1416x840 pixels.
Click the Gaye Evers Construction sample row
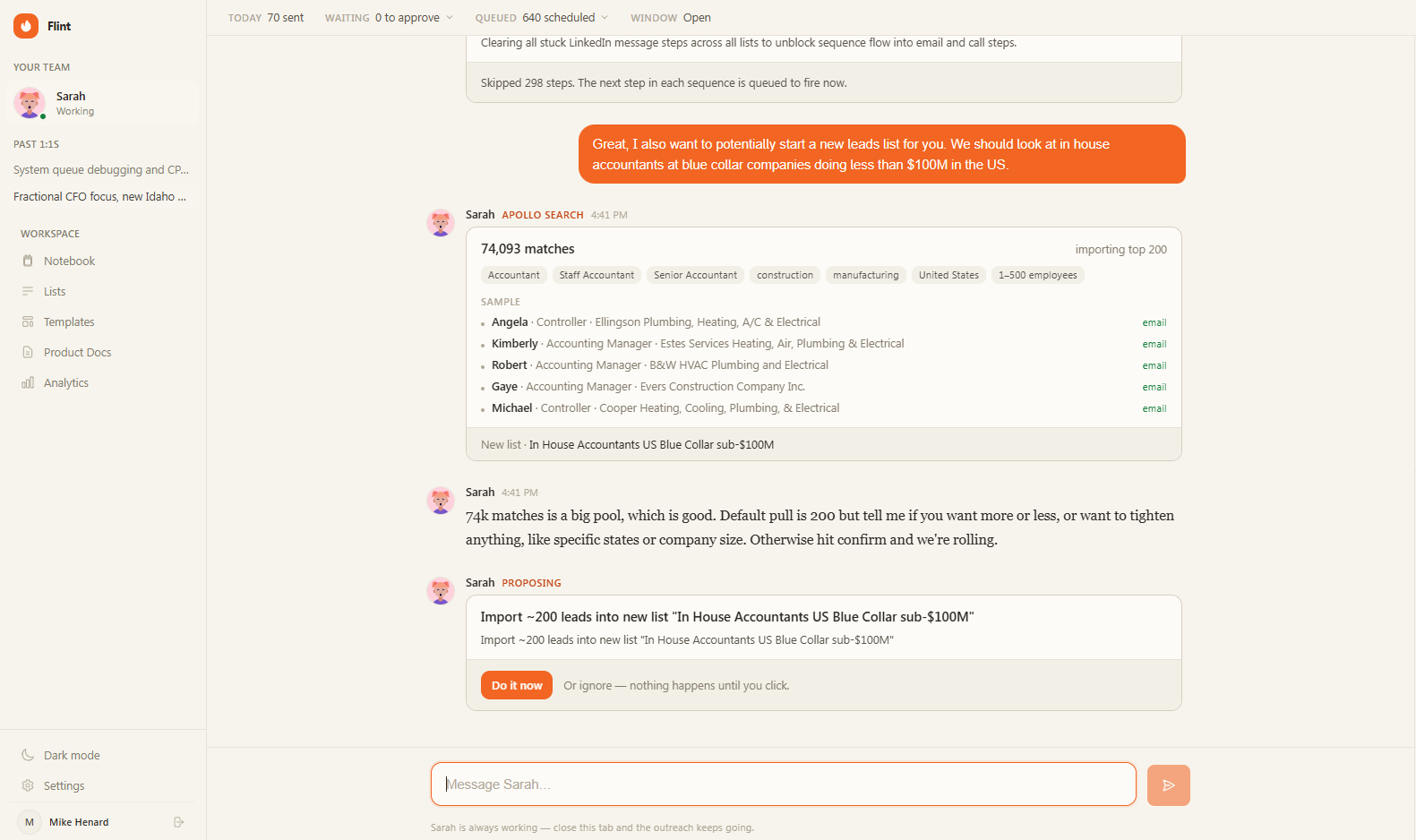coord(824,387)
